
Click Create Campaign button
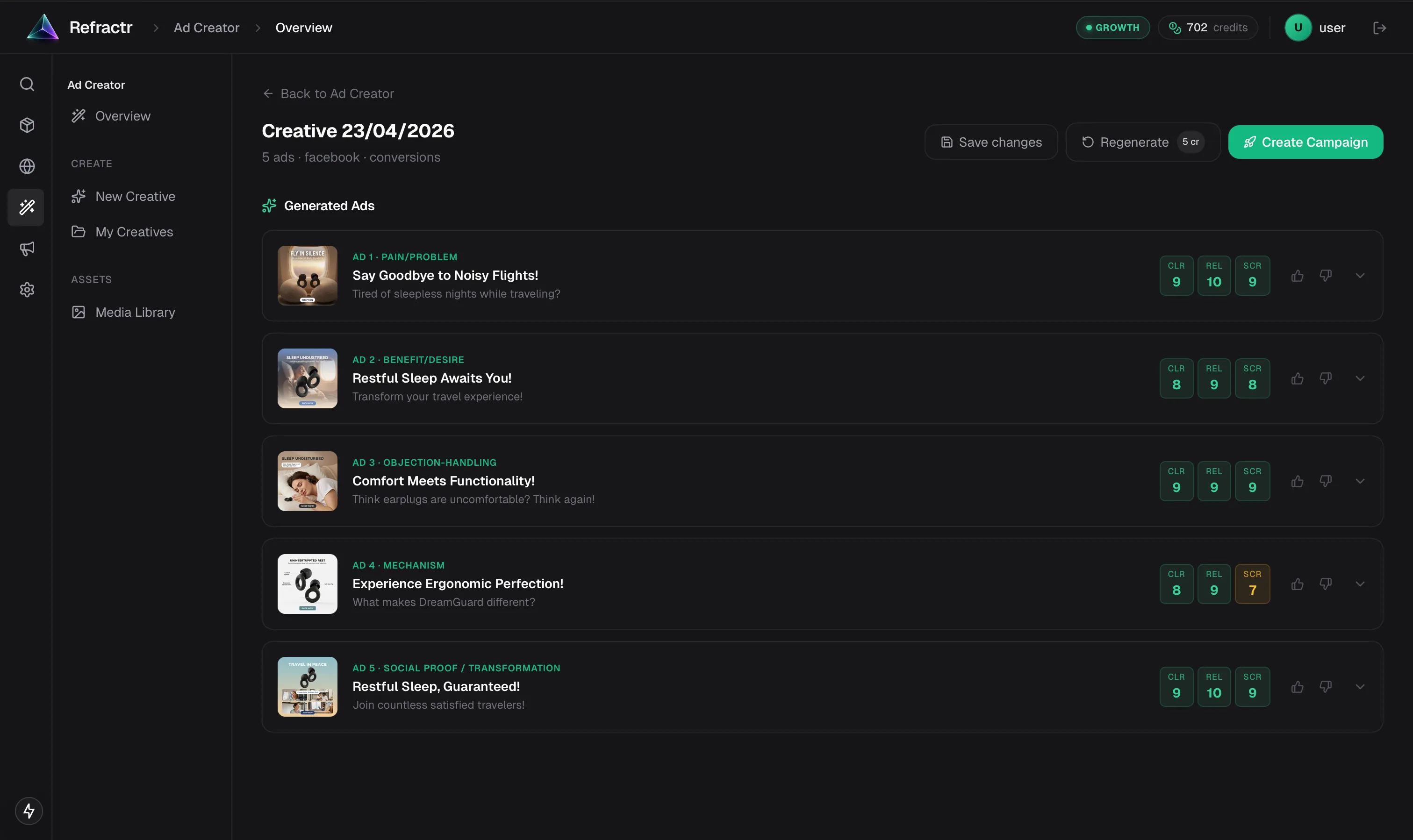tap(1305, 142)
